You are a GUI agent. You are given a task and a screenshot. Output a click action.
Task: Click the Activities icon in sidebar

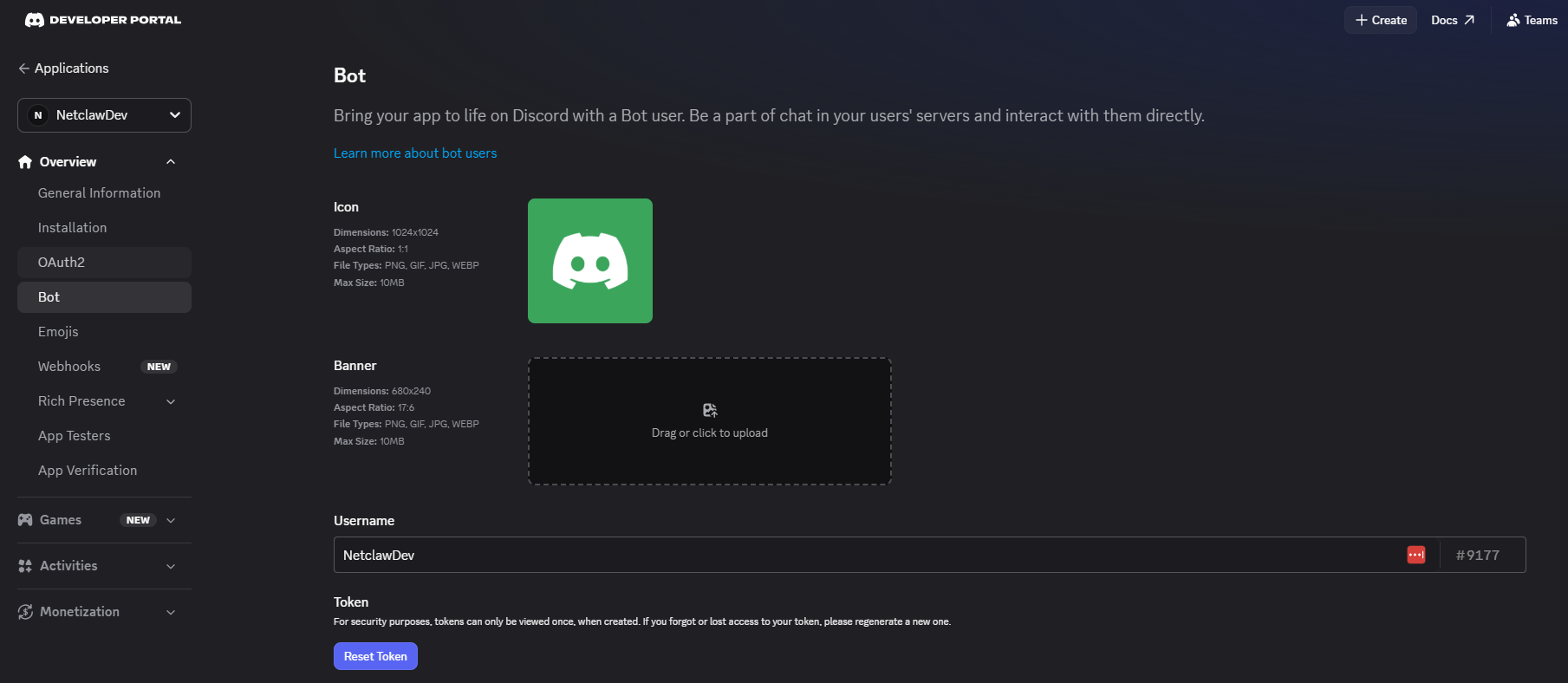tap(25, 566)
